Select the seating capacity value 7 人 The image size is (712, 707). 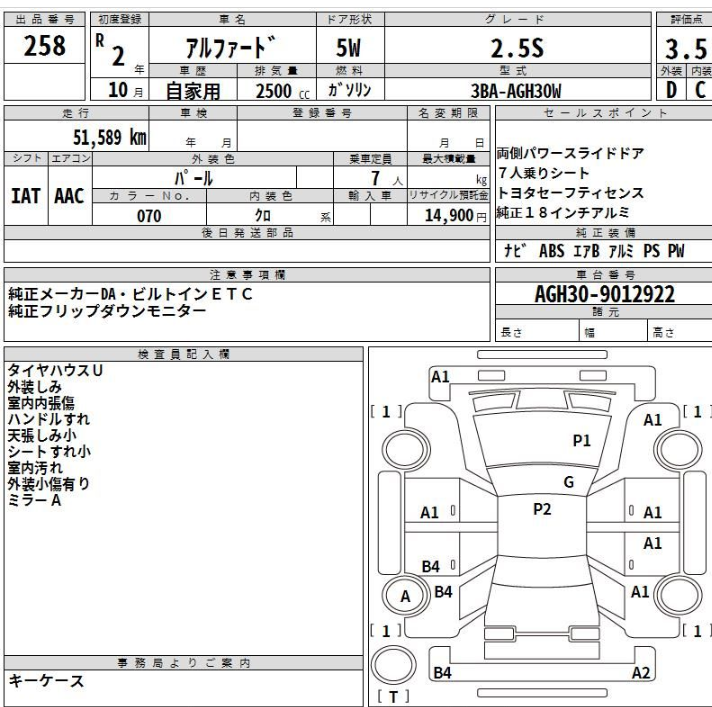pyautogui.click(x=386, y=178)
